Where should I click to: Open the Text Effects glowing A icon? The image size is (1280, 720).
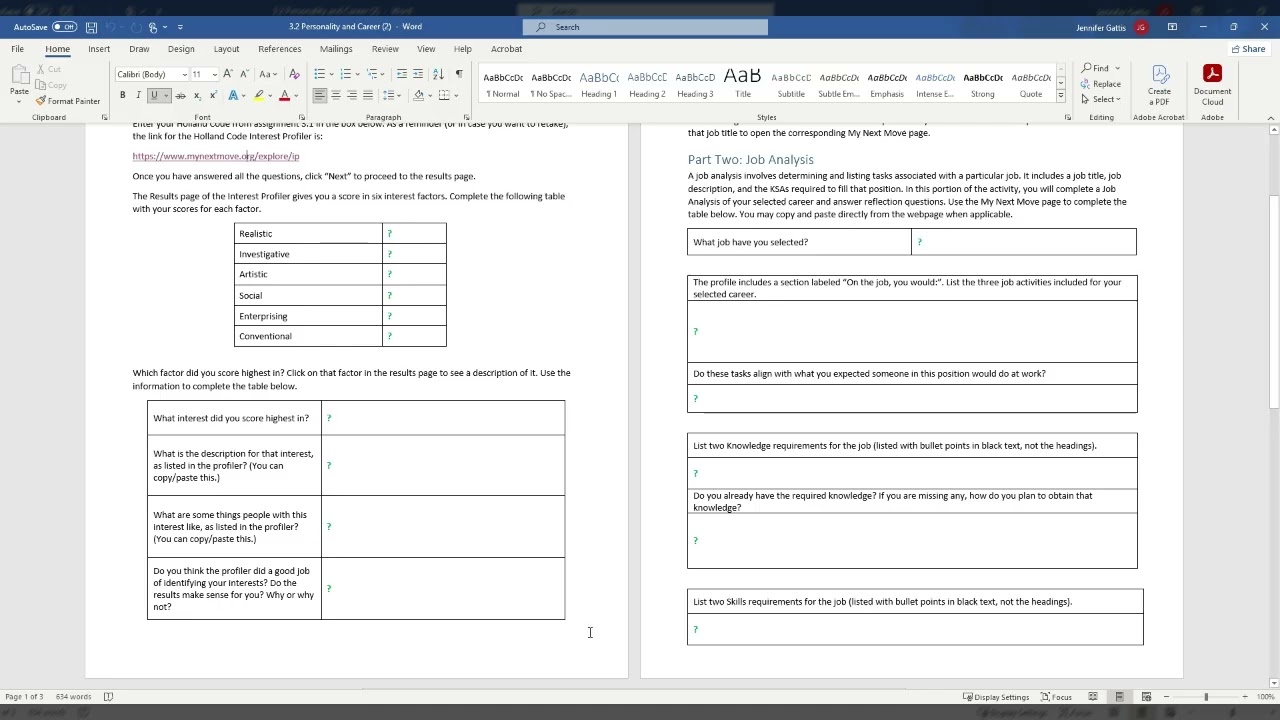[233, 96]
